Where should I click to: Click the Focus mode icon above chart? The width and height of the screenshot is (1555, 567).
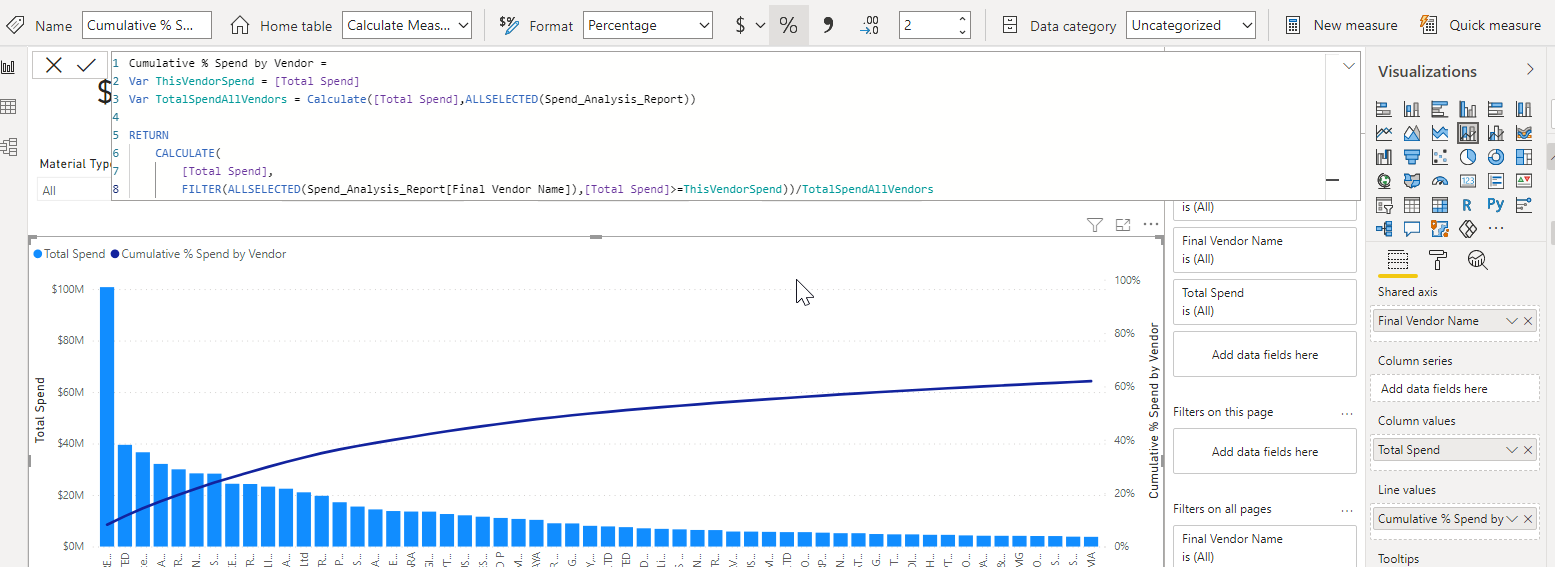(x=1123, y=226)
